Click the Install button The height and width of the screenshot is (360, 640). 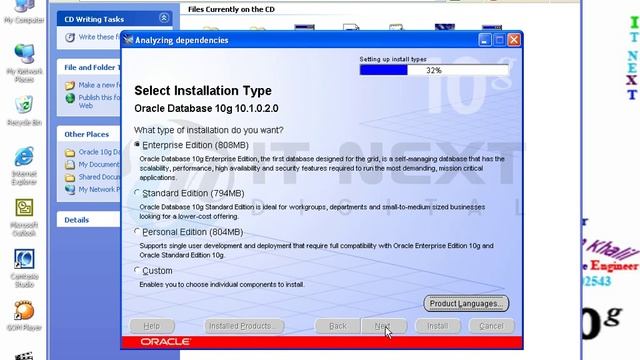click(x=438, y=326)
